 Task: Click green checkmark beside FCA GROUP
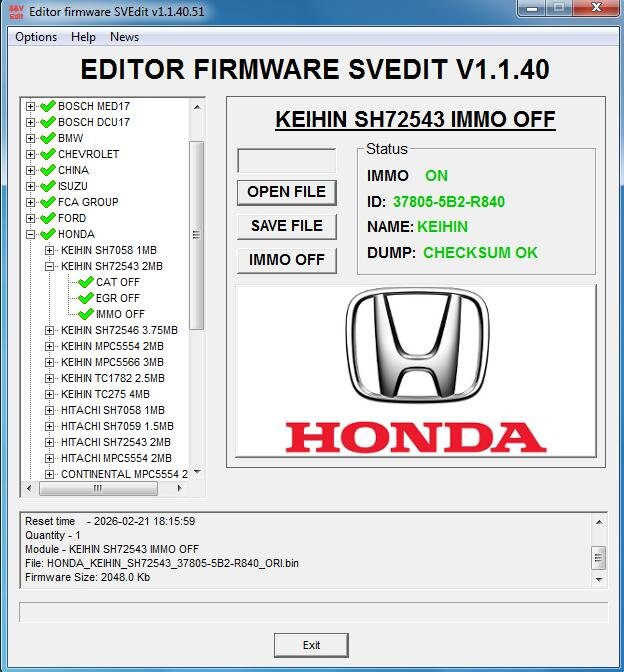[48, 202]
